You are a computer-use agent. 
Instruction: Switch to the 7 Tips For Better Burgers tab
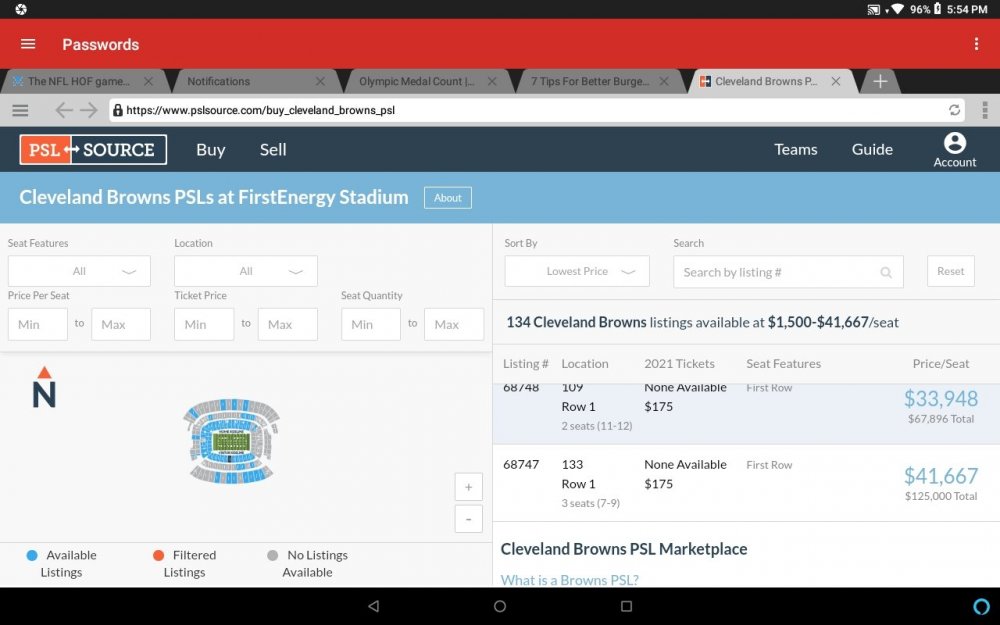590,82
